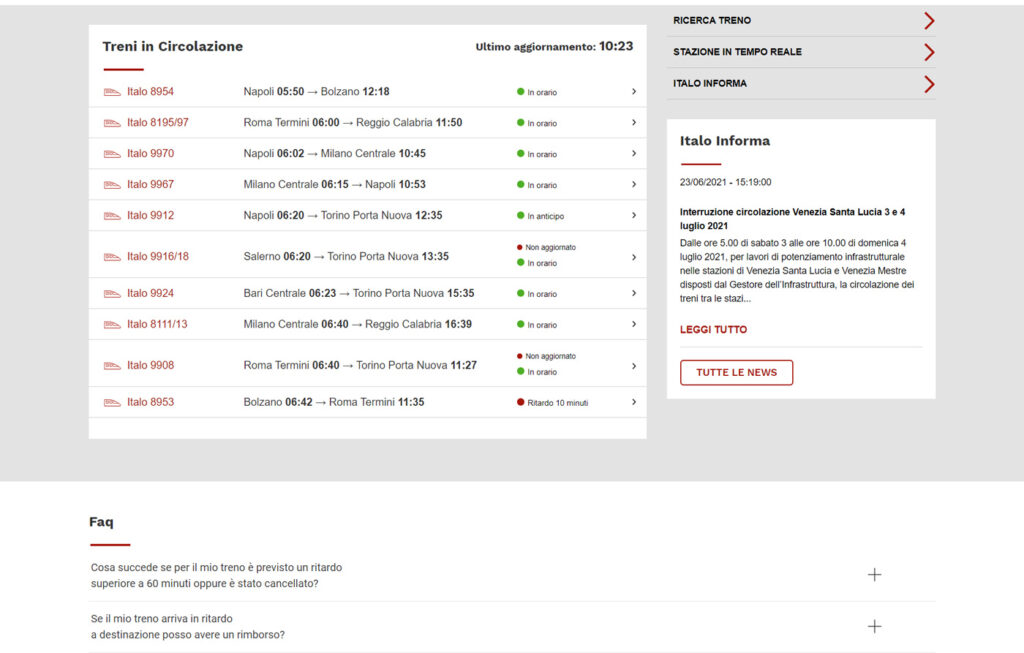
Task: Click the red delay dot for Italo 8953
Action: 520,402
